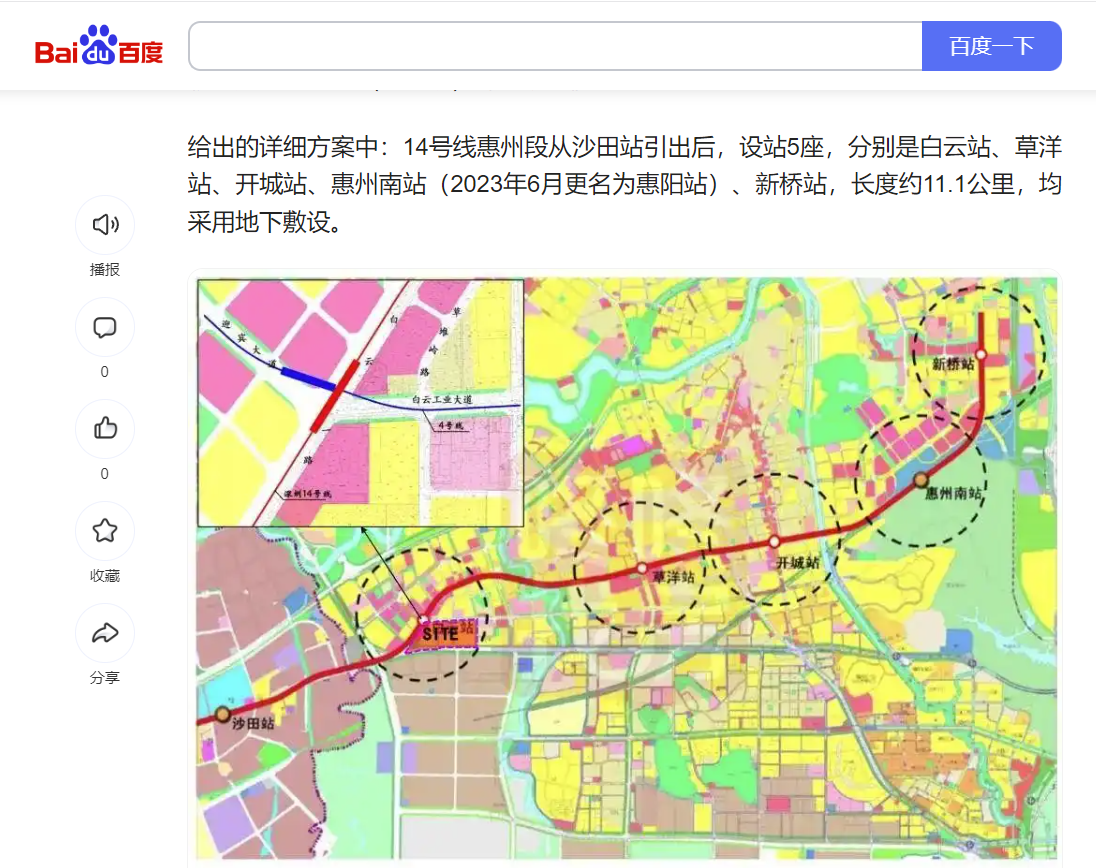Viewport: 1096px width, 868px height.
Task: Click the 播报 text label
Action: point(105,270)
